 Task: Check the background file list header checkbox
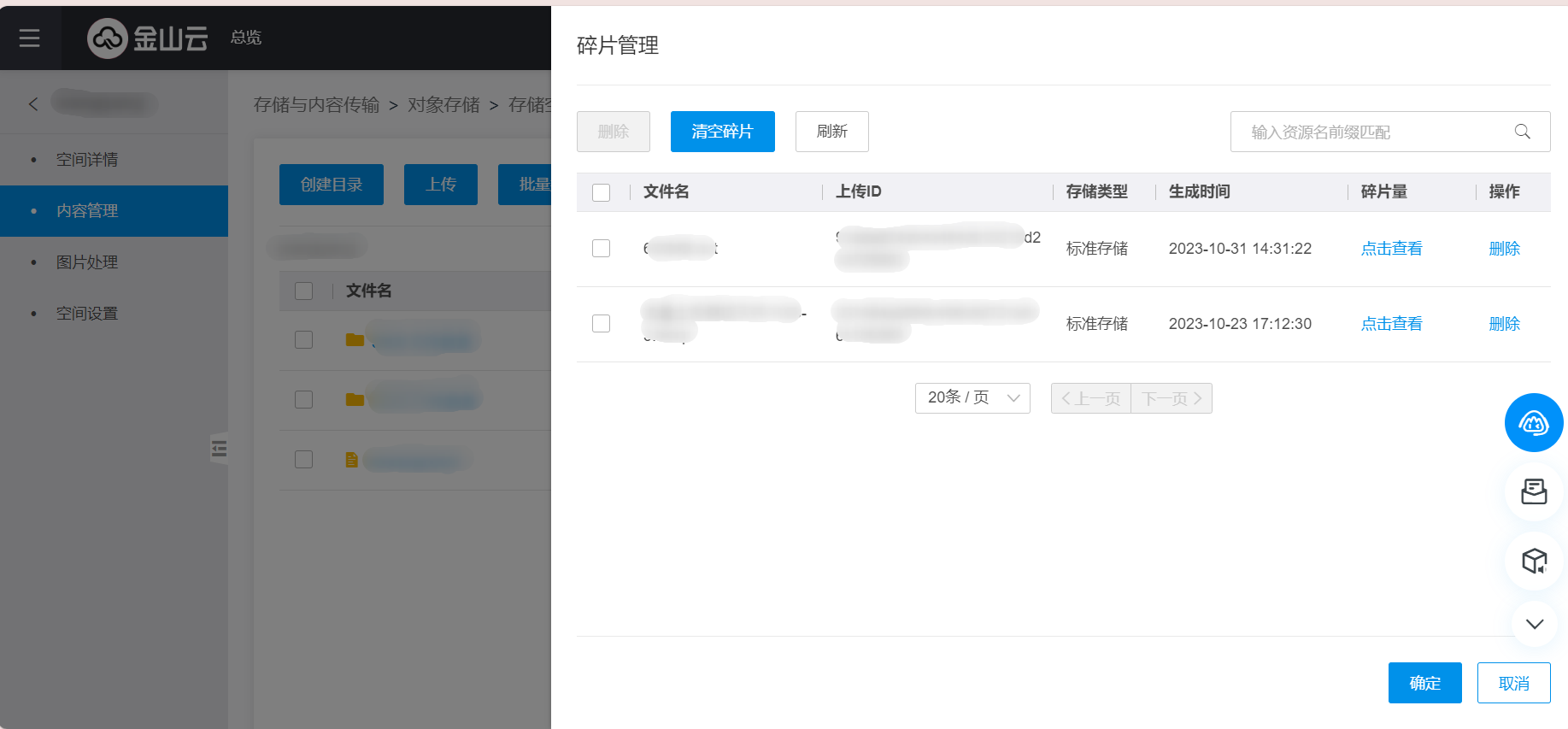(303, 291)
